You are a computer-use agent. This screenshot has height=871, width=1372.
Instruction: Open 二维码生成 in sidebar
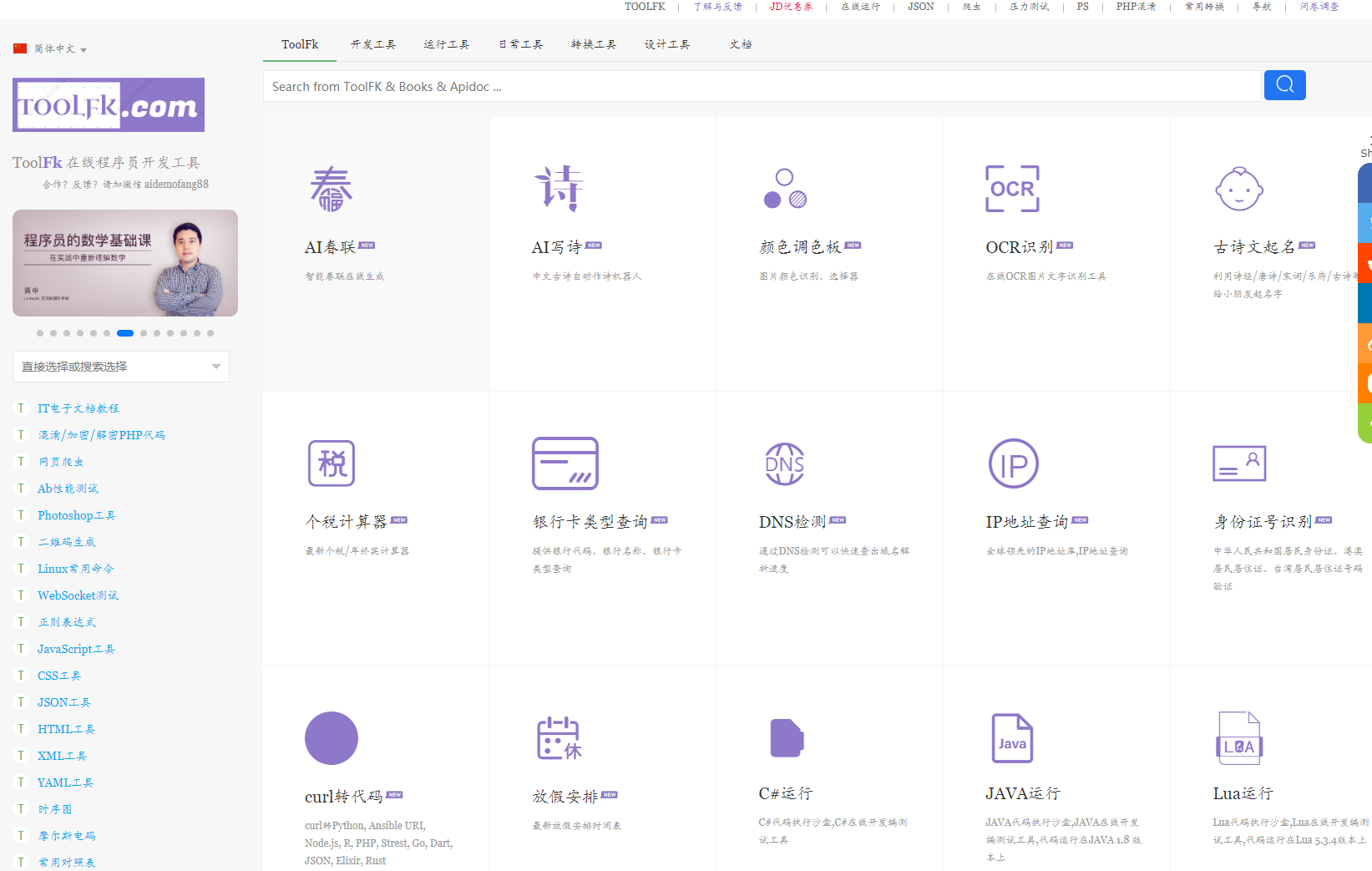[67, 542]
